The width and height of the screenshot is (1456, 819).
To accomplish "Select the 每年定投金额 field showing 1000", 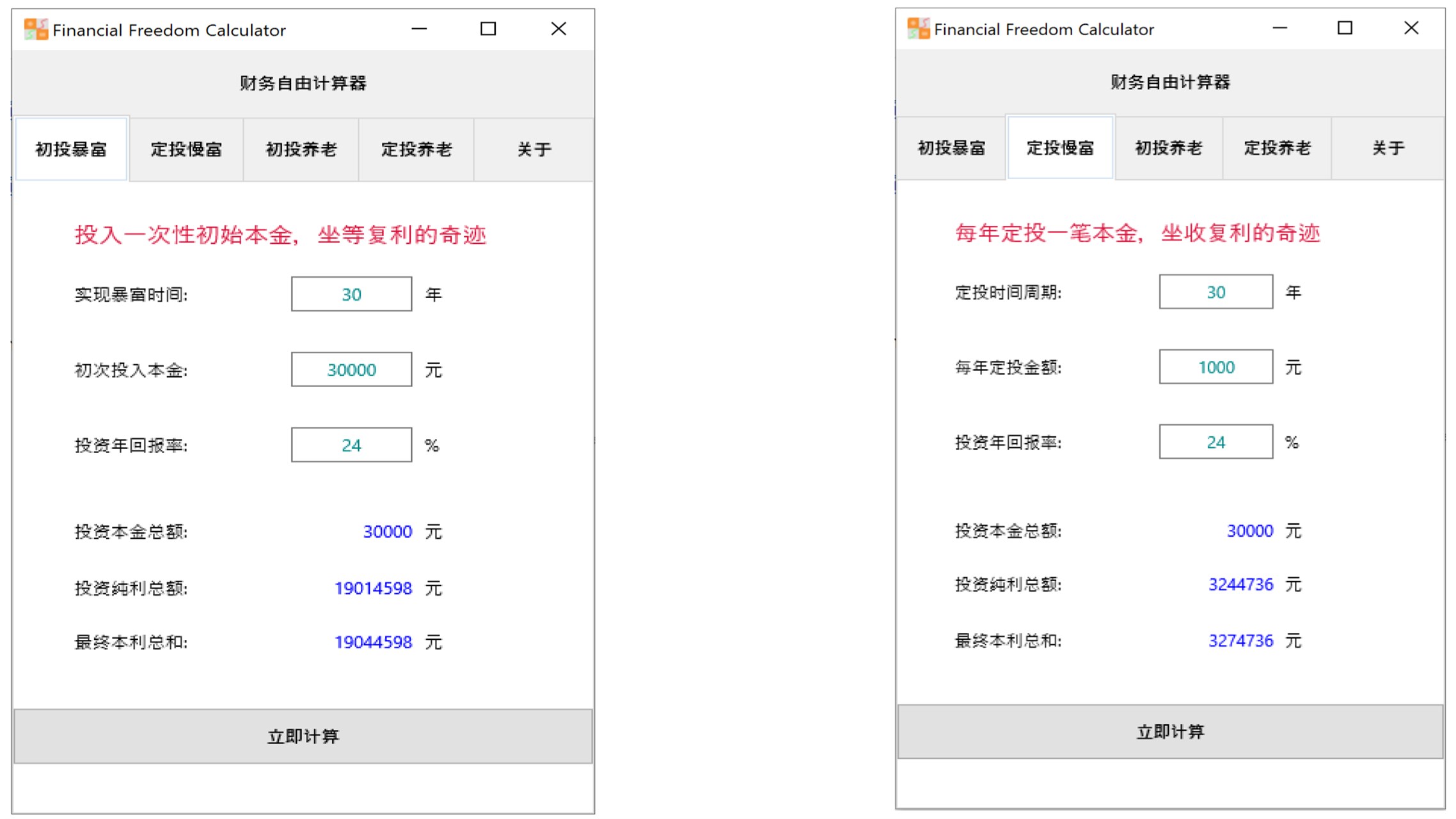I will (x=1215, y=367).
